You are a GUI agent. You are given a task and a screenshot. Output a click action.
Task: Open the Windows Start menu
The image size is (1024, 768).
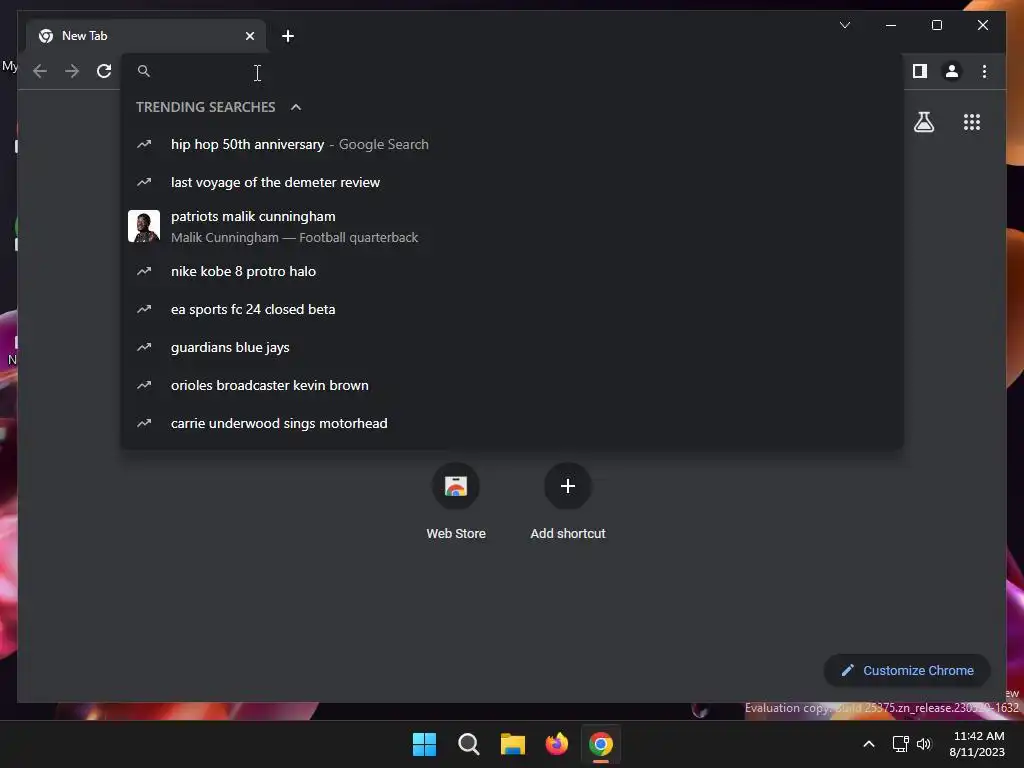[x=424, y=744]
